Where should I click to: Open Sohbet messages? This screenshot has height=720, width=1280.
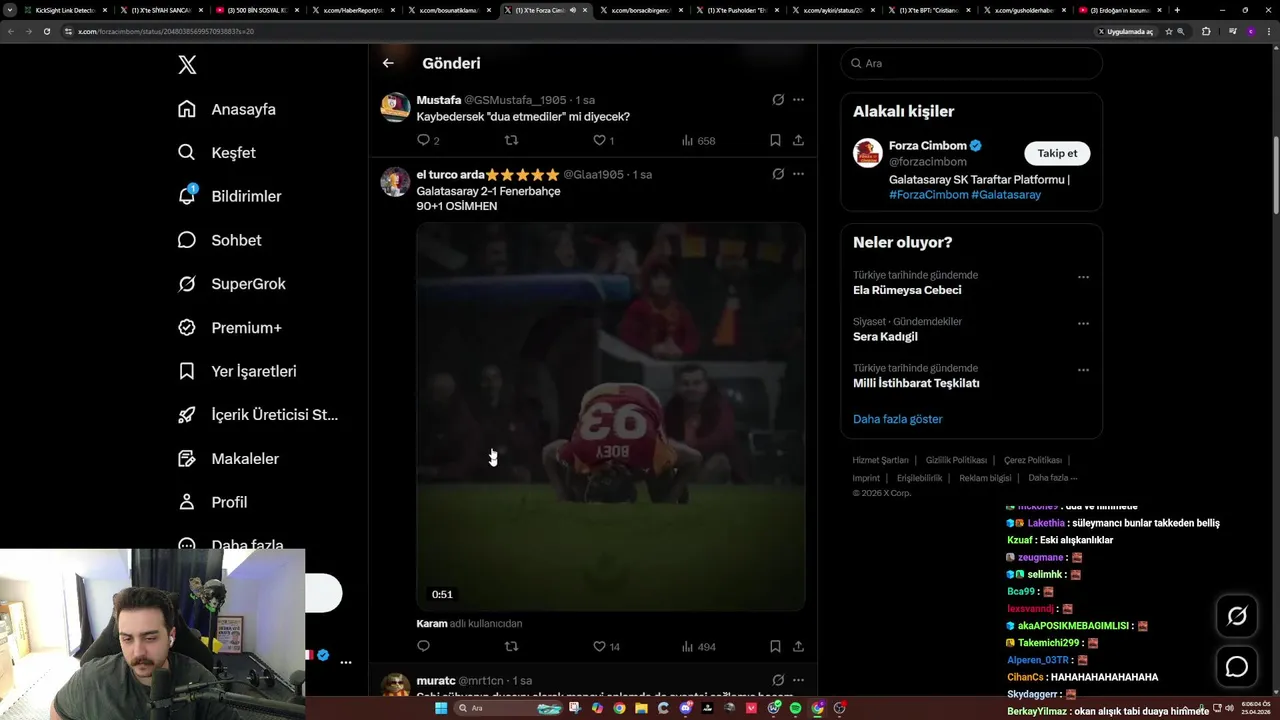click(x=219, y=240)
